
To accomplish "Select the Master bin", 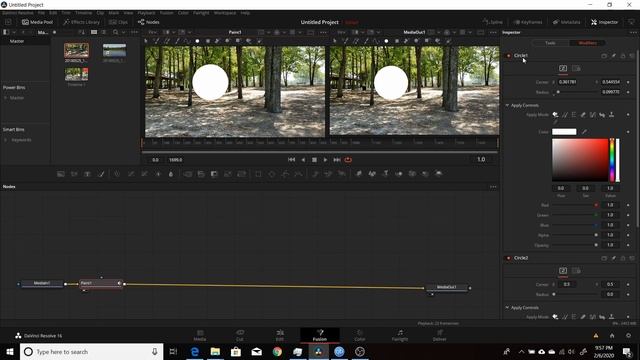I will (x=17, y=41).
